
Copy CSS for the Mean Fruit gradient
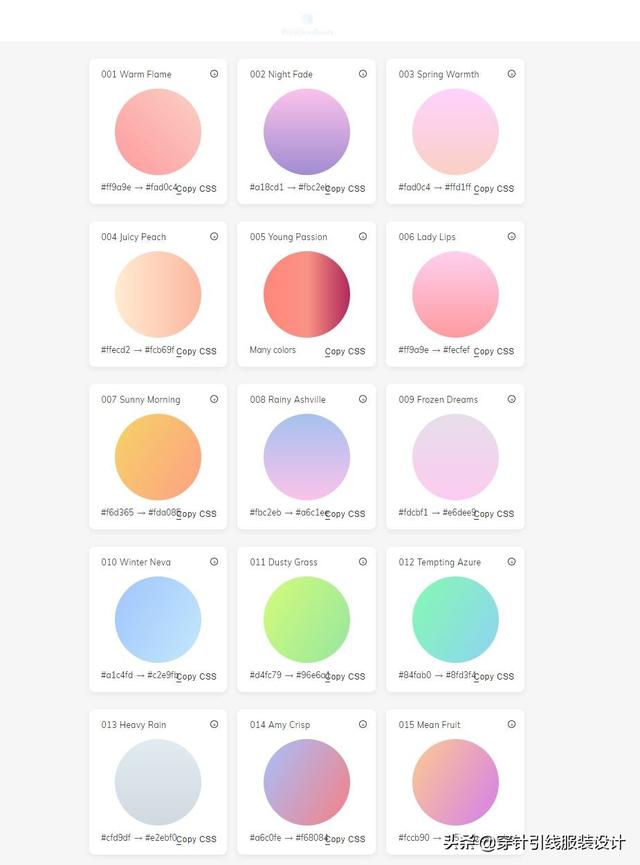(494, 839)
